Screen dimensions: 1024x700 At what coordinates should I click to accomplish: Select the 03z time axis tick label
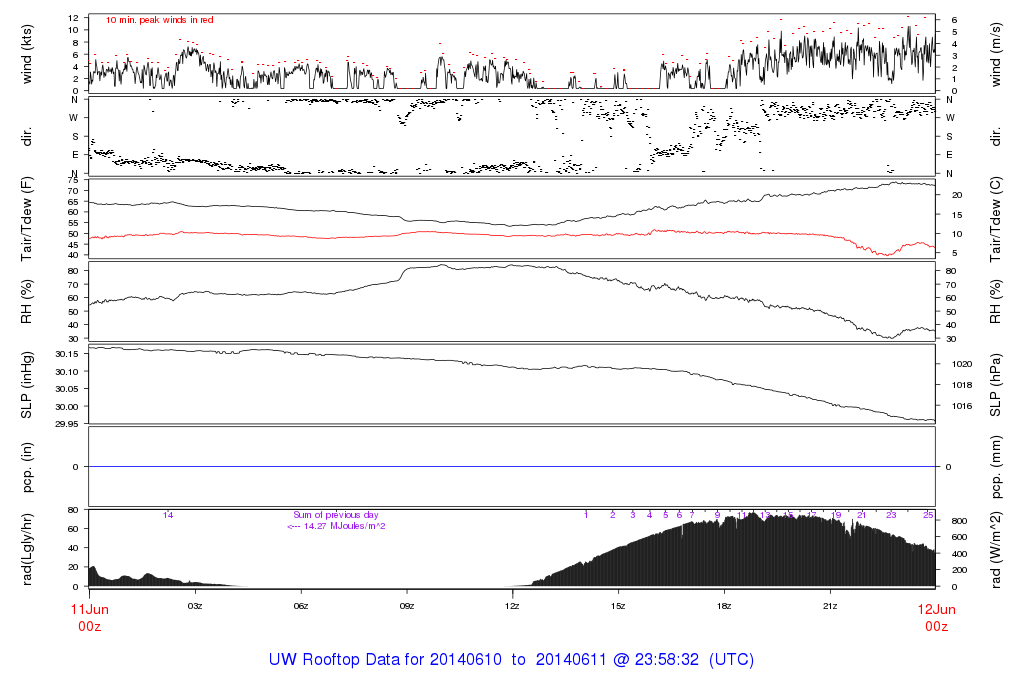(195, 606)
